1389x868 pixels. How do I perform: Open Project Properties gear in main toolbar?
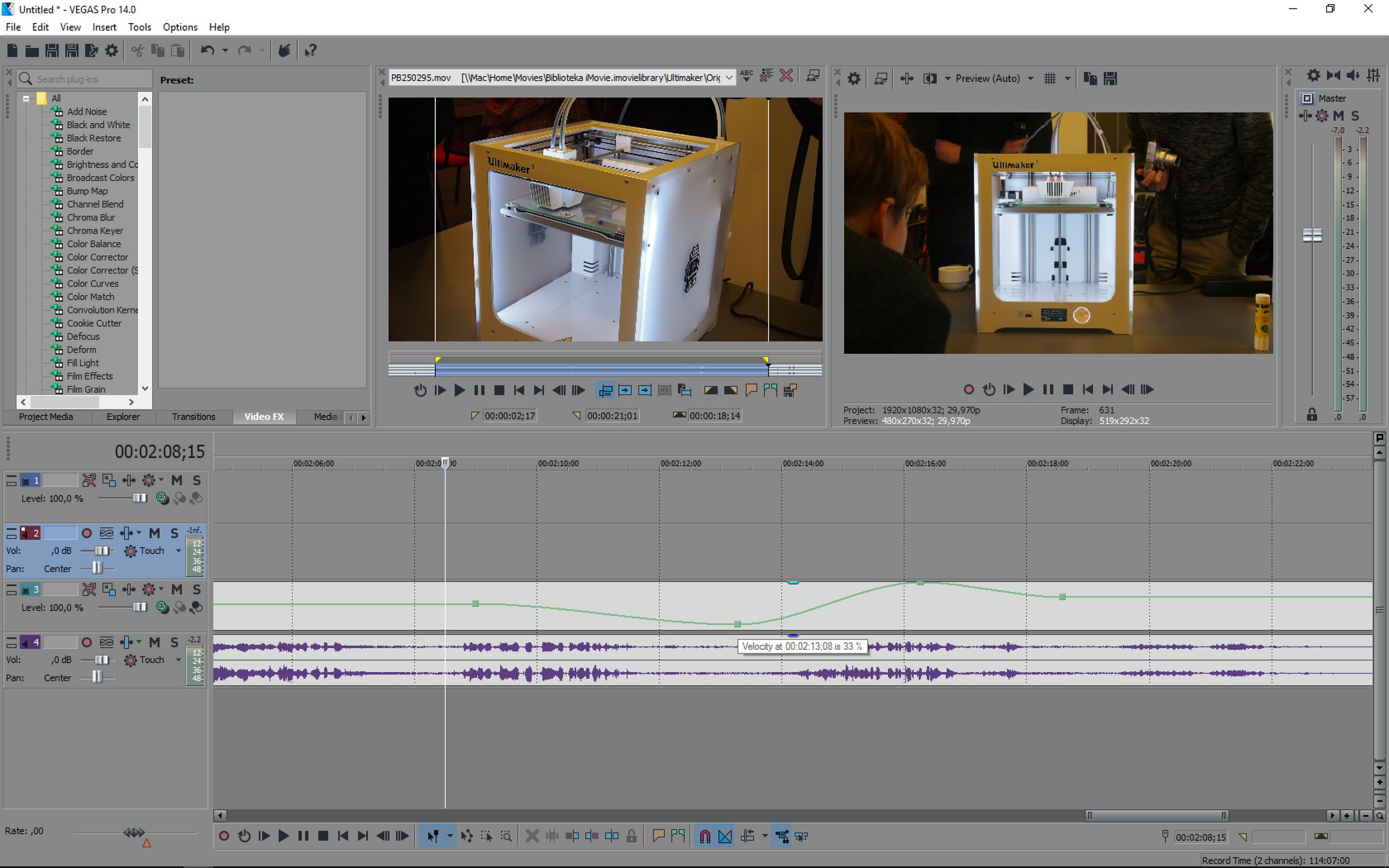click(x=112, y=51)
